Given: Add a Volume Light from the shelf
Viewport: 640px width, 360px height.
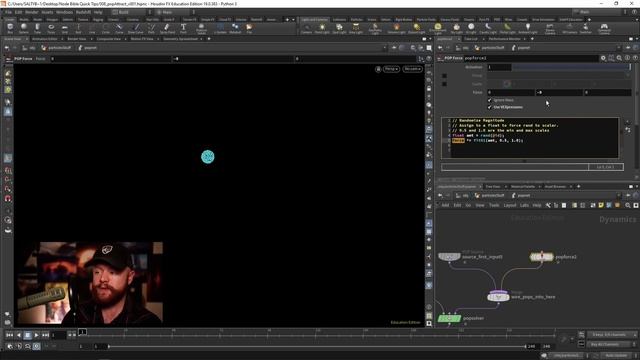Looking at the screenshot, I should tap(396, 28).
